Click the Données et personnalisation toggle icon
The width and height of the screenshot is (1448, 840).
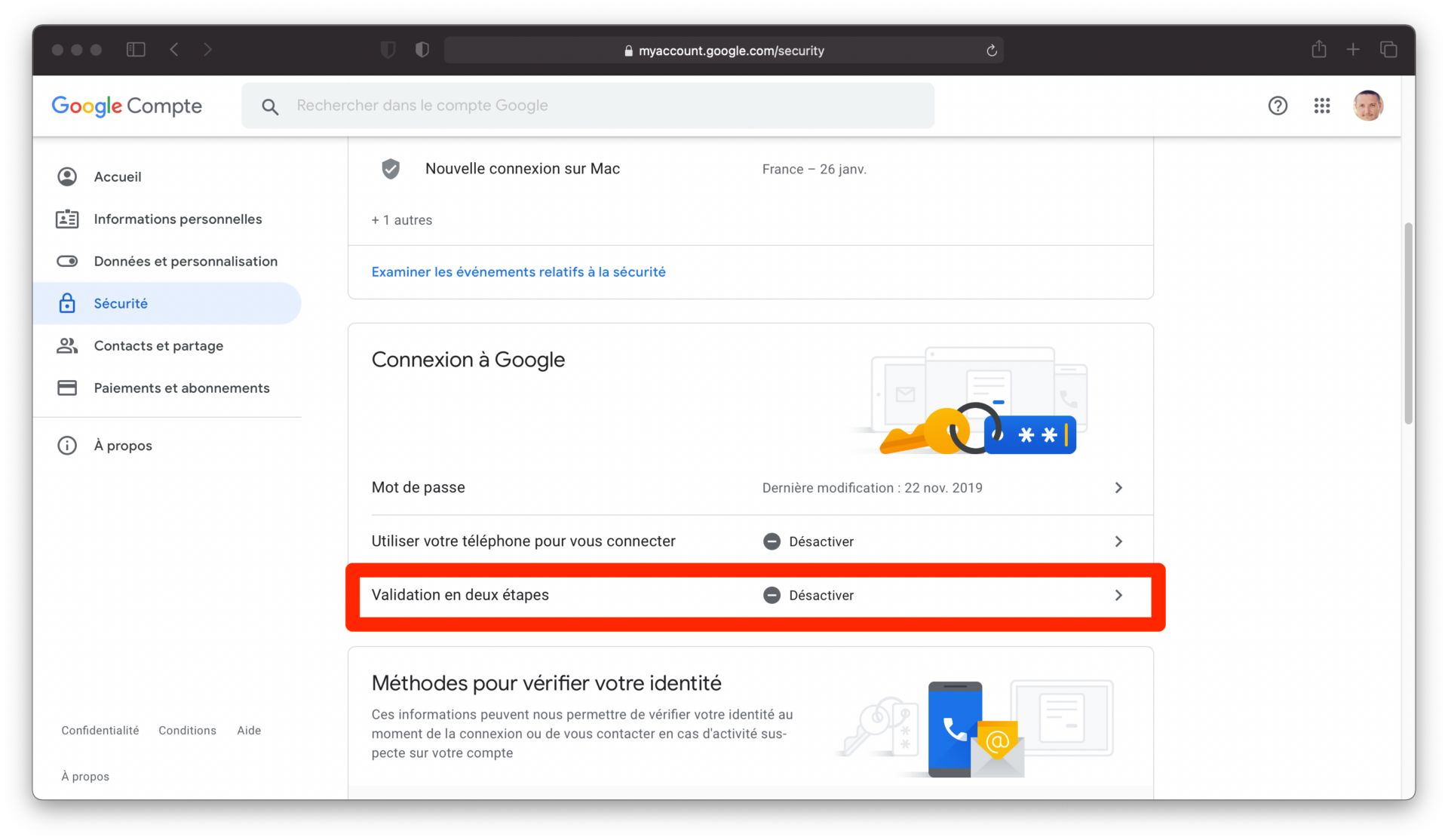point(67,261)
